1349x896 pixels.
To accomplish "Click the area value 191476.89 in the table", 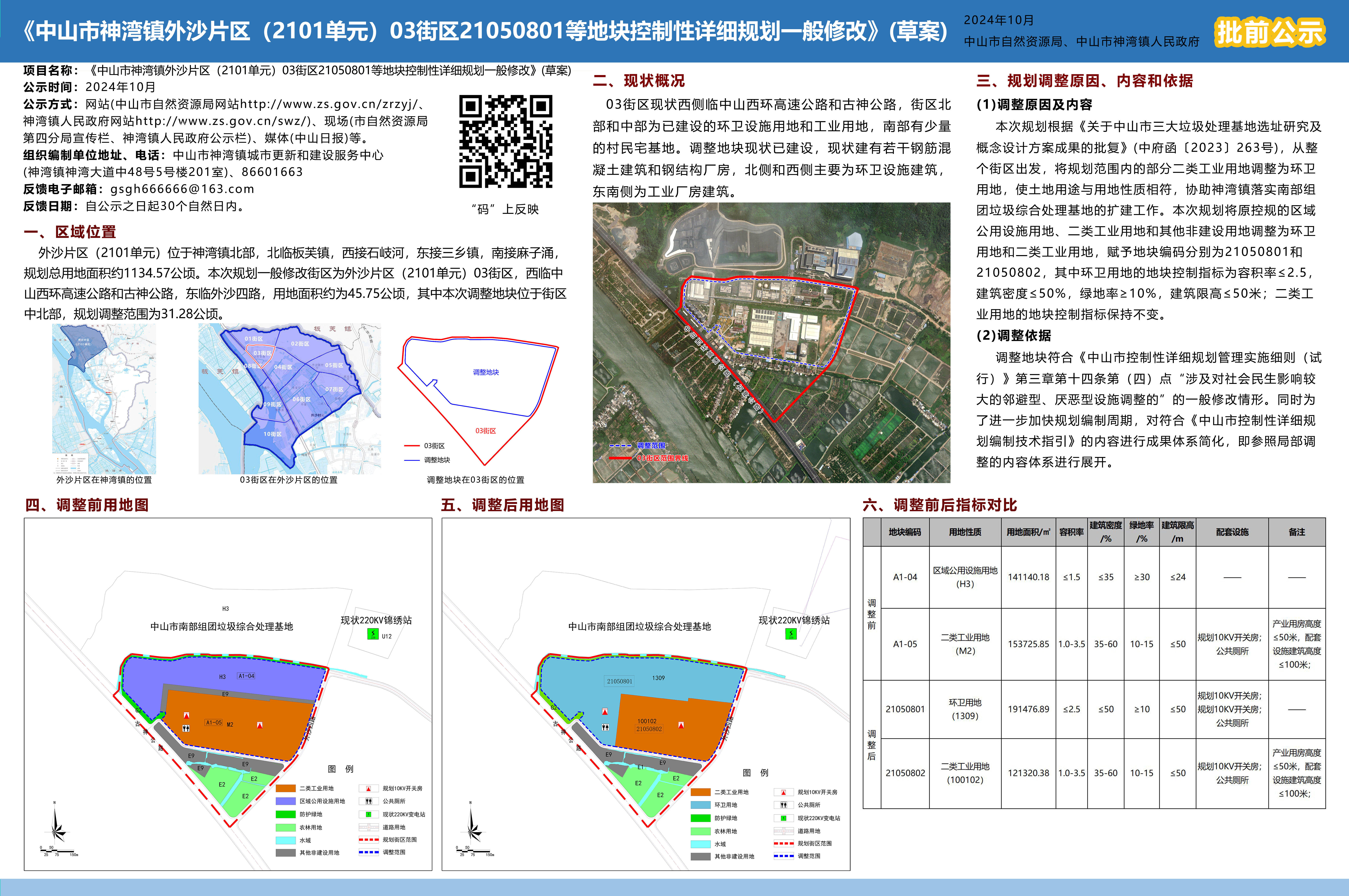I will (x=1028, y=709).
